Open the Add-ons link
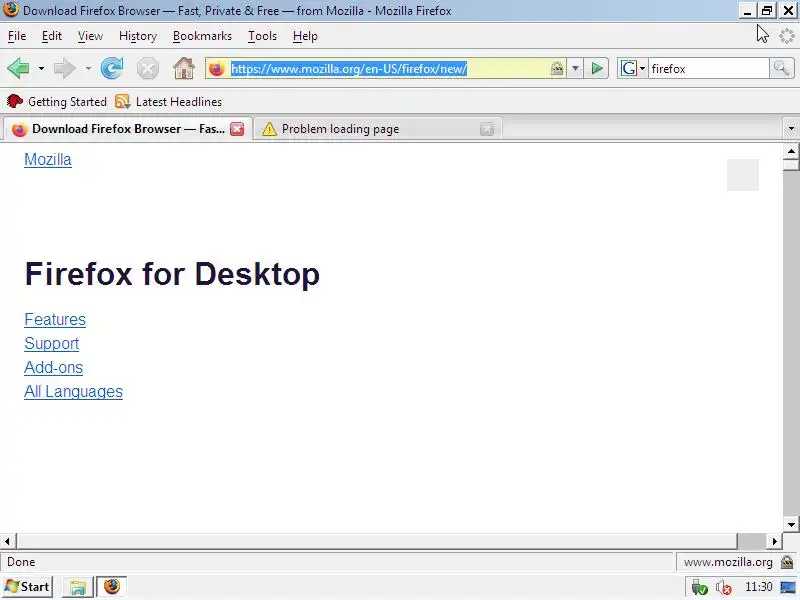Viewport: 800px width, 600px height. point(54,367)
